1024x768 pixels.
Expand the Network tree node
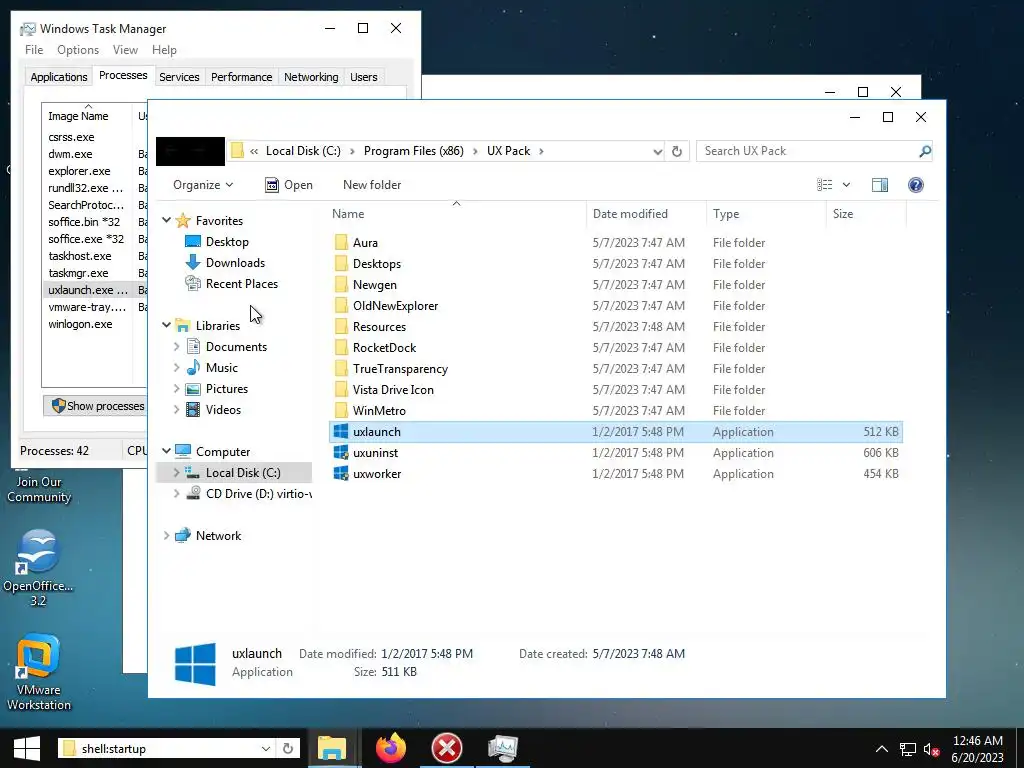click(167, 536)
